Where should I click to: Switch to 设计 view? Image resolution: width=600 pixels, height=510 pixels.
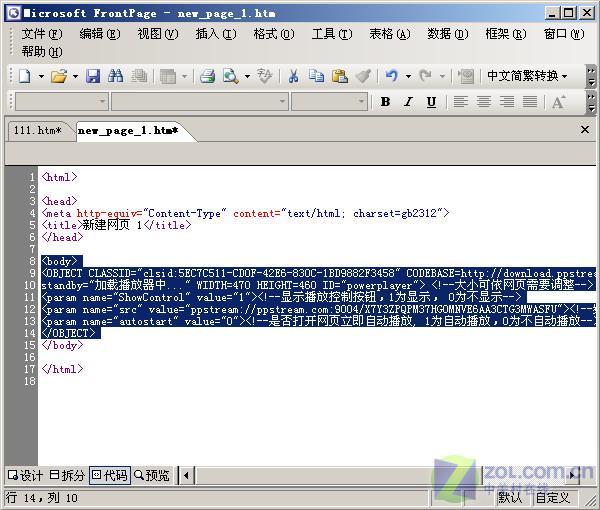pyautogui.click(x=25, y=476)
